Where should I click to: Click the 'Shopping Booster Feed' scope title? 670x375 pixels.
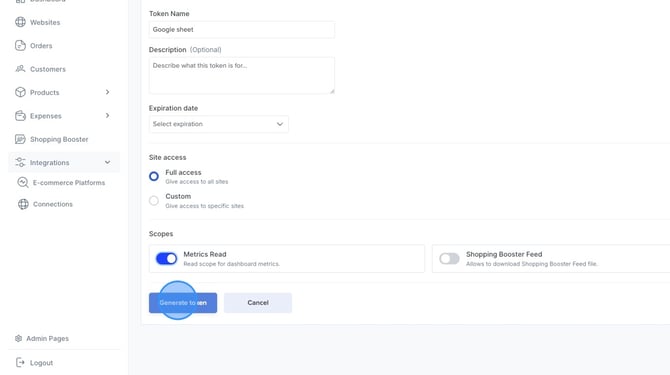(x=504, y=254)
